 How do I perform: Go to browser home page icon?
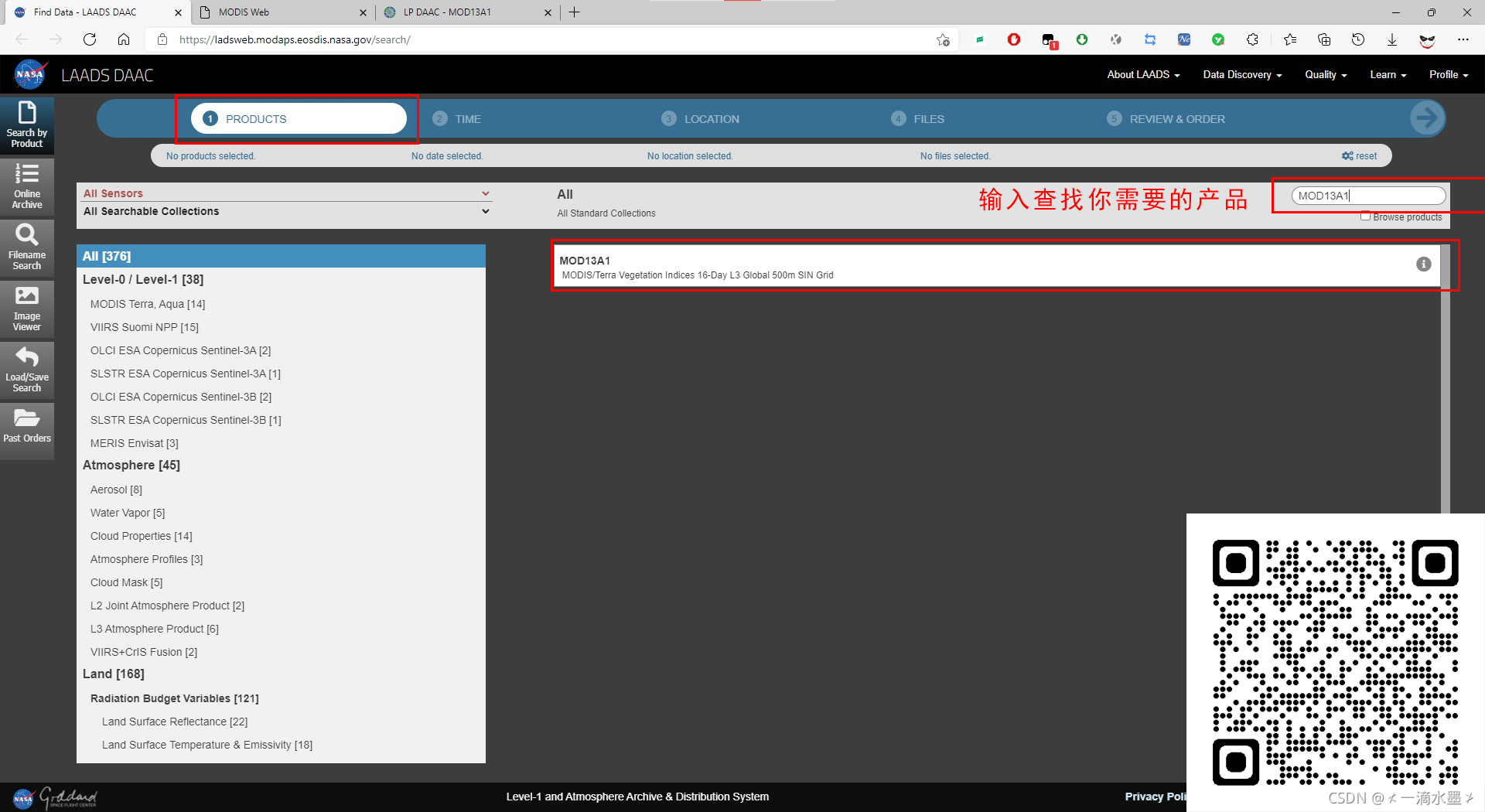click(x=124, y=39)
